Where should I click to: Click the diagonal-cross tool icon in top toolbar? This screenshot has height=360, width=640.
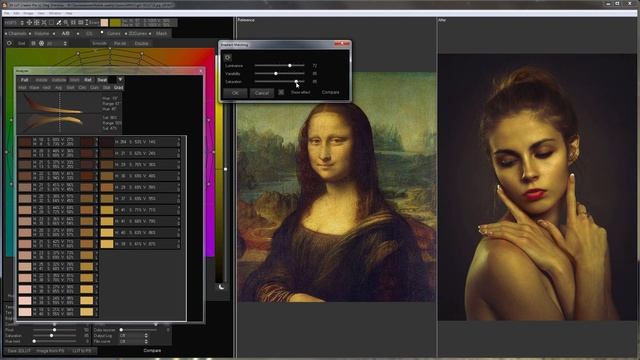(x=44, y=22)
